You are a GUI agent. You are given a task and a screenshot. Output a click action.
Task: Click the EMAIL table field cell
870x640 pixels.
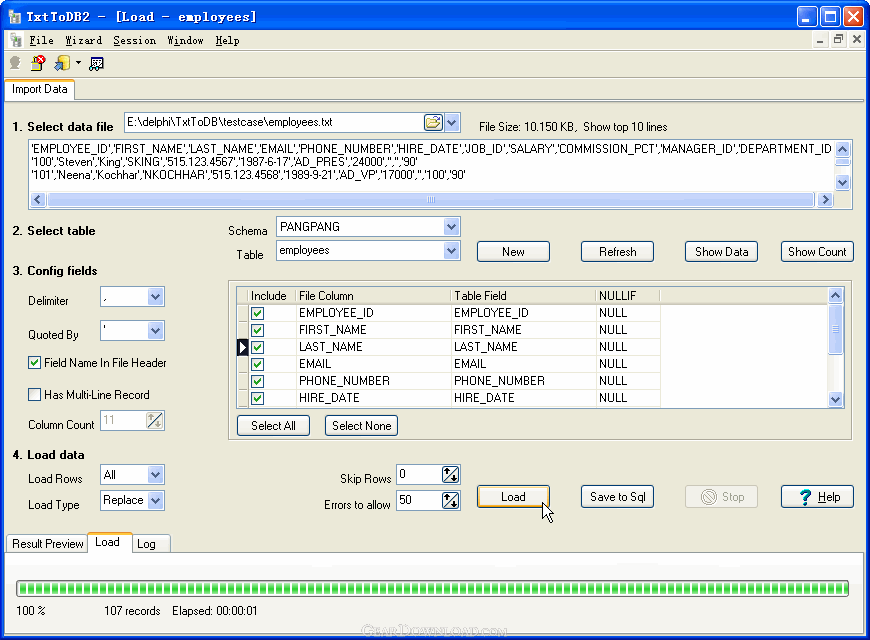[x=523, y=364]
